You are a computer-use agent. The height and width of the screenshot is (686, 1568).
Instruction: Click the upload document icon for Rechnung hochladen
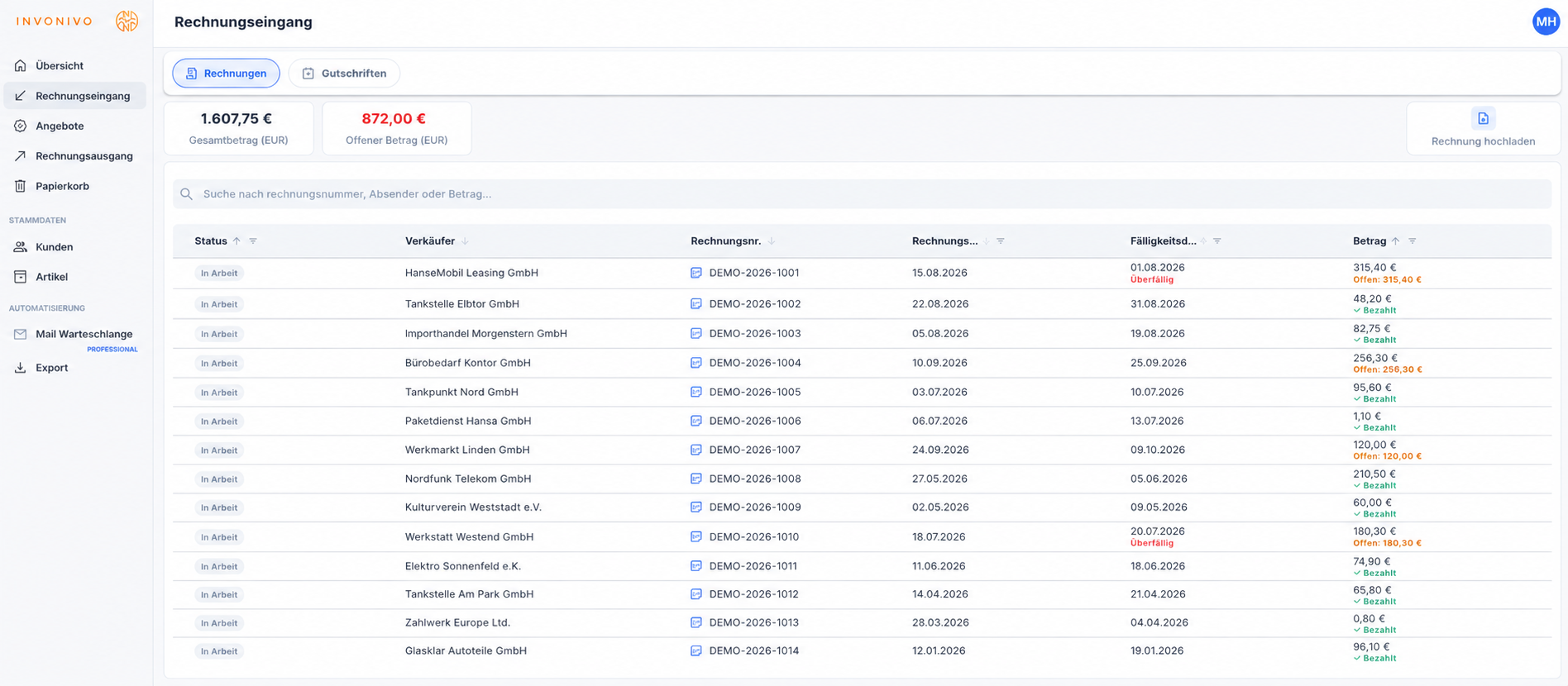click(1483, 119)
